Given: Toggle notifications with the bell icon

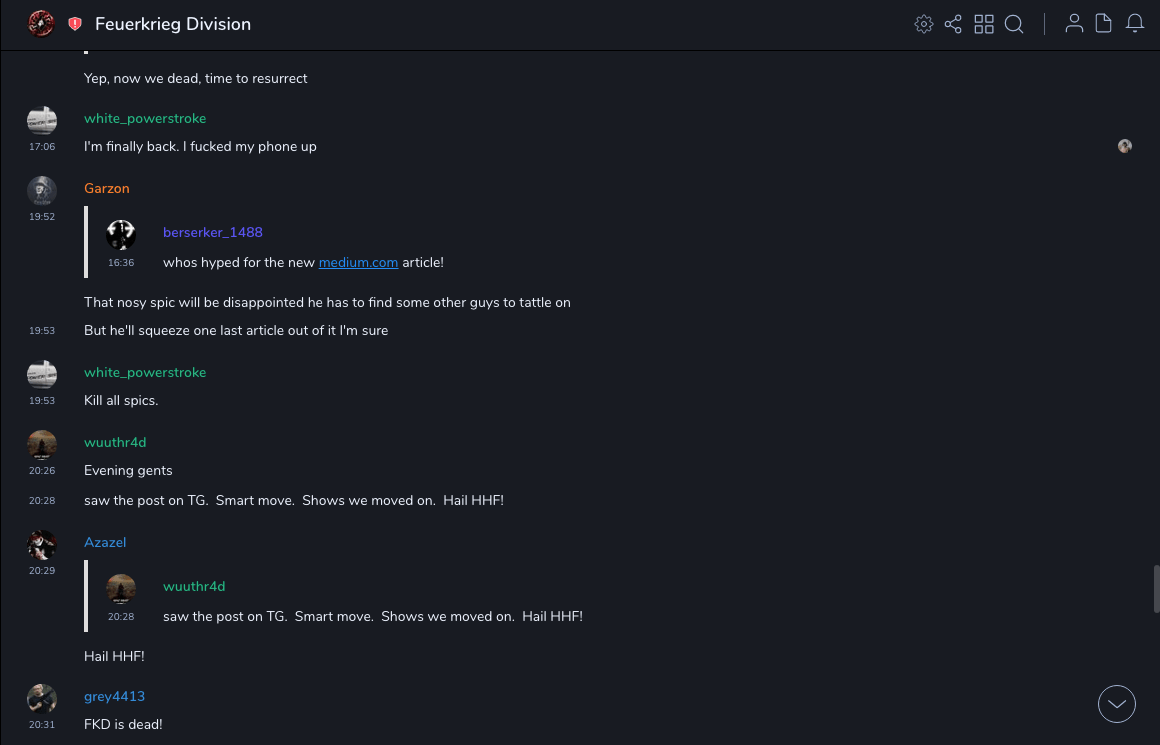Looking at the screenshot, I should pyautogui.click(x=1135, y=24).
